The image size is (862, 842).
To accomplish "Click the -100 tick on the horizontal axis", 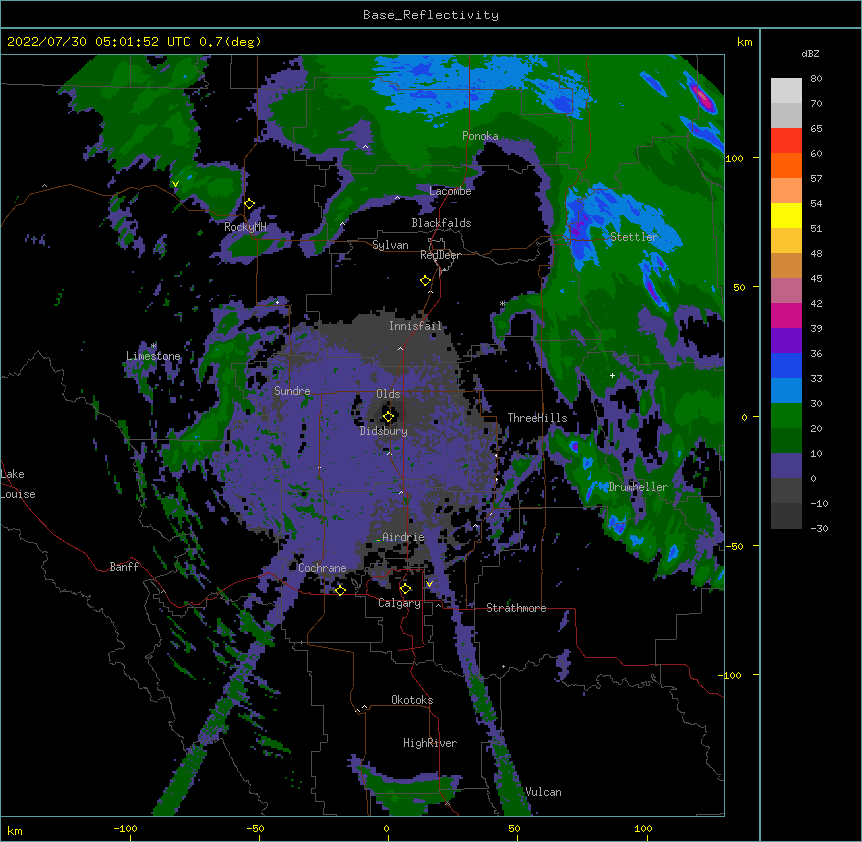I will pyautogui.click(x=125, y=829).
